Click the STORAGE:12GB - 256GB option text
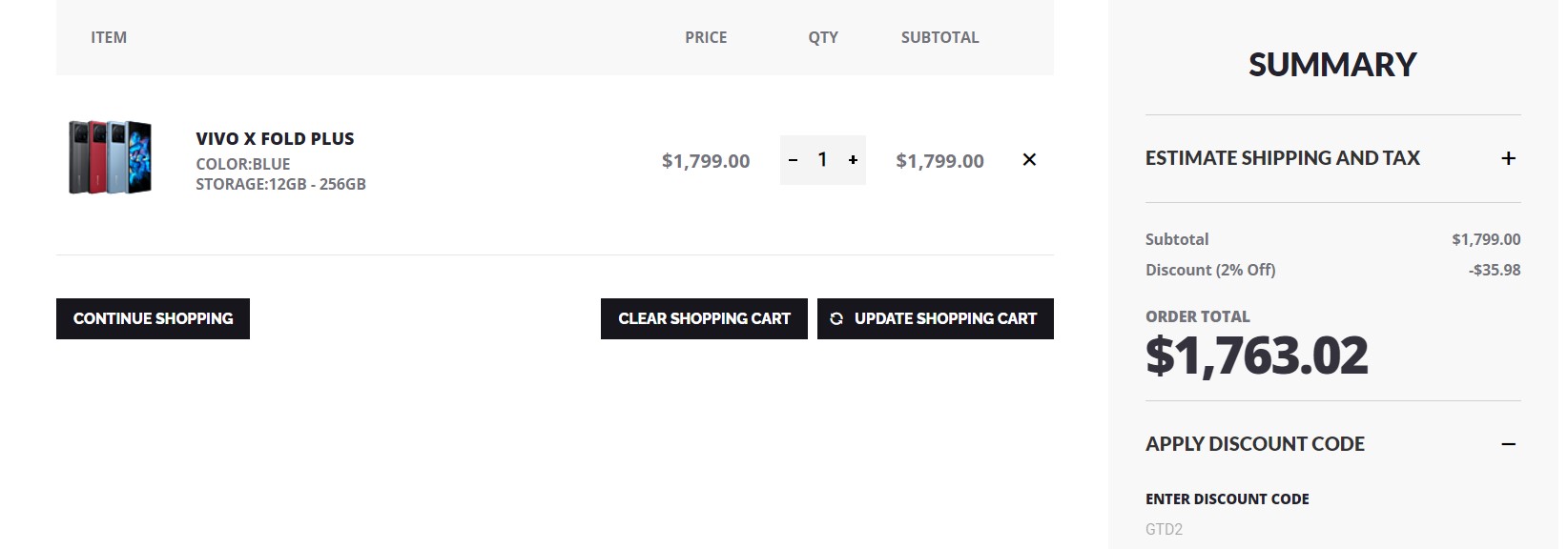The width and height of the screenshot is (1568, 549). (x=280, y=184)
